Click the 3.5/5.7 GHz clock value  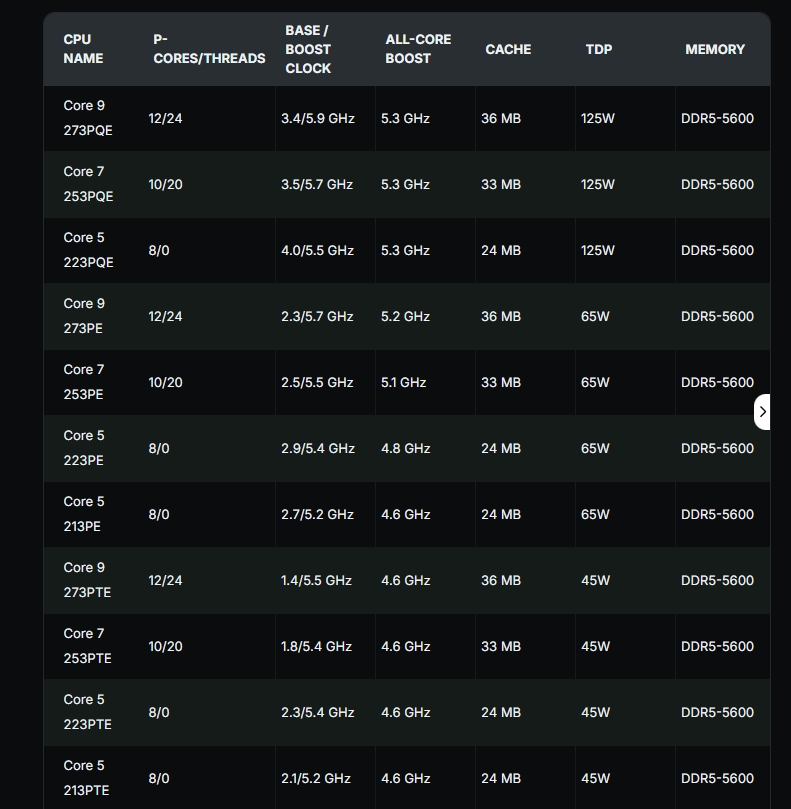pyautogui.click(x=317, y=185)
